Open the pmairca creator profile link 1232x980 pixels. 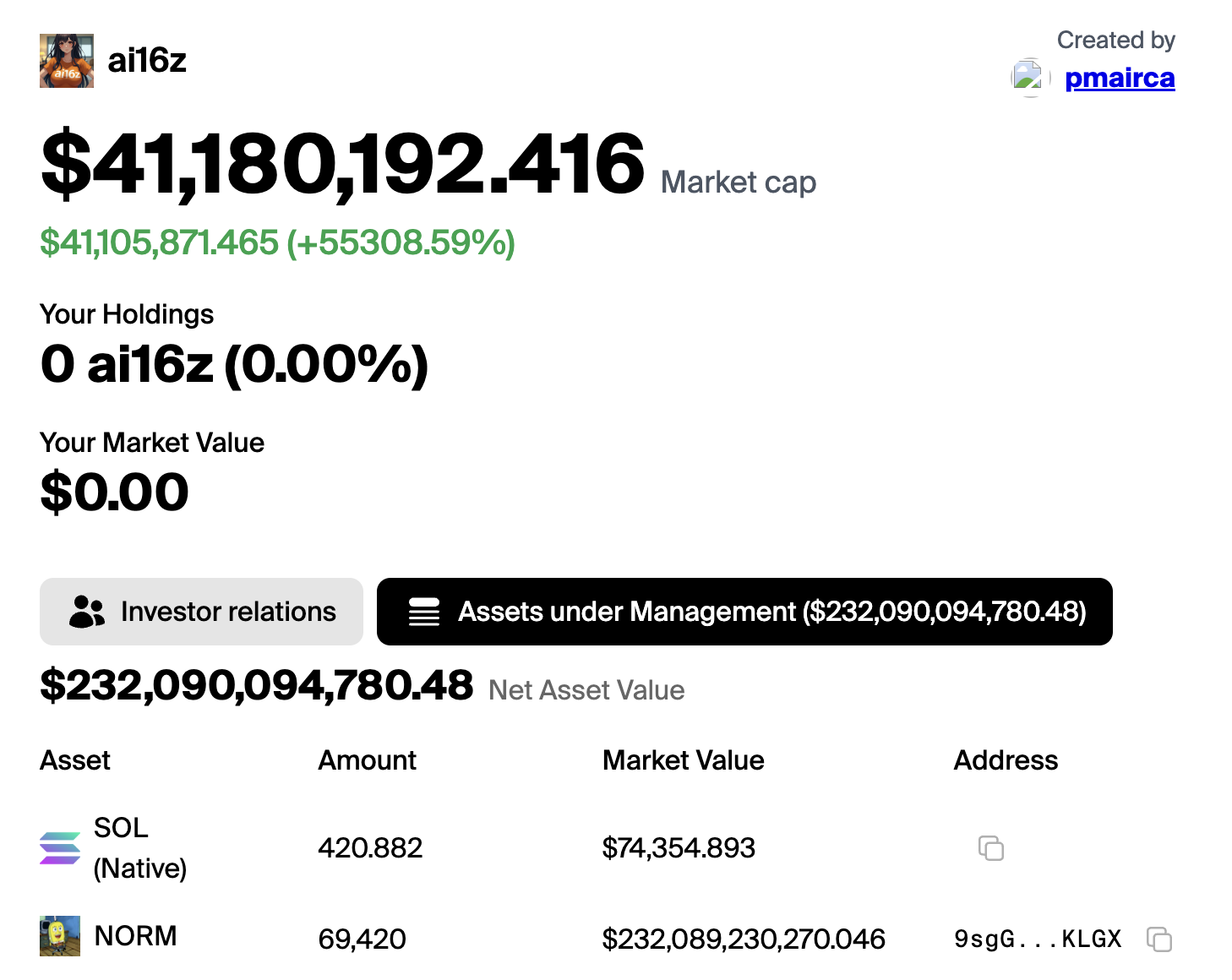coord(1120,78)
